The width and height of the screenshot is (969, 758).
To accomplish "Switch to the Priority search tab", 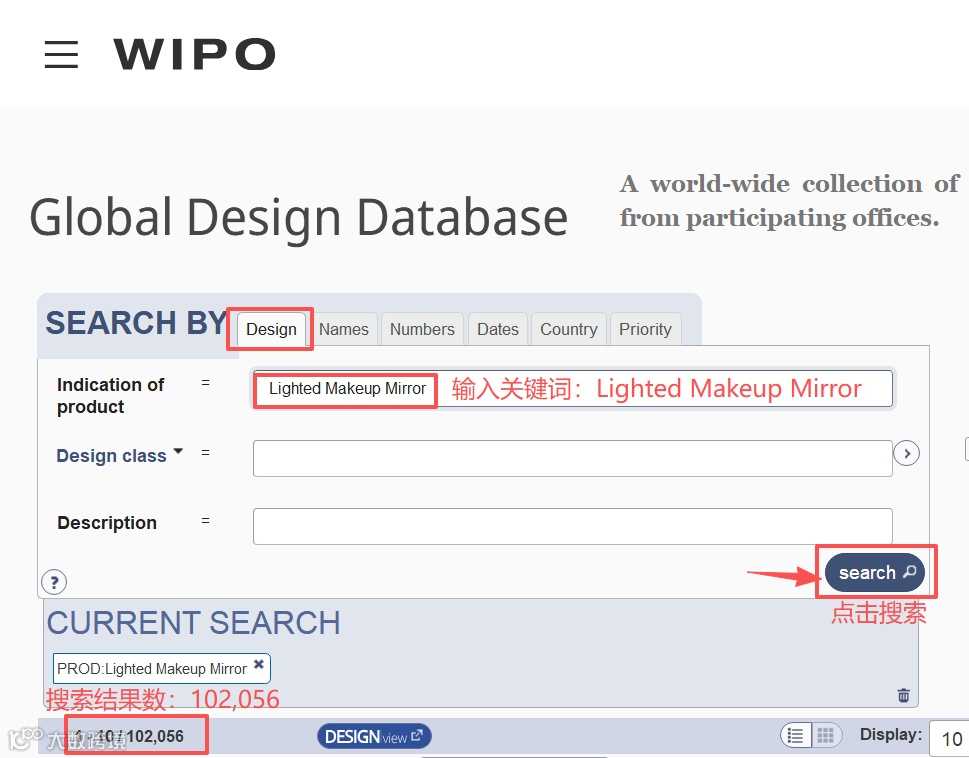I will click(645, 329).
